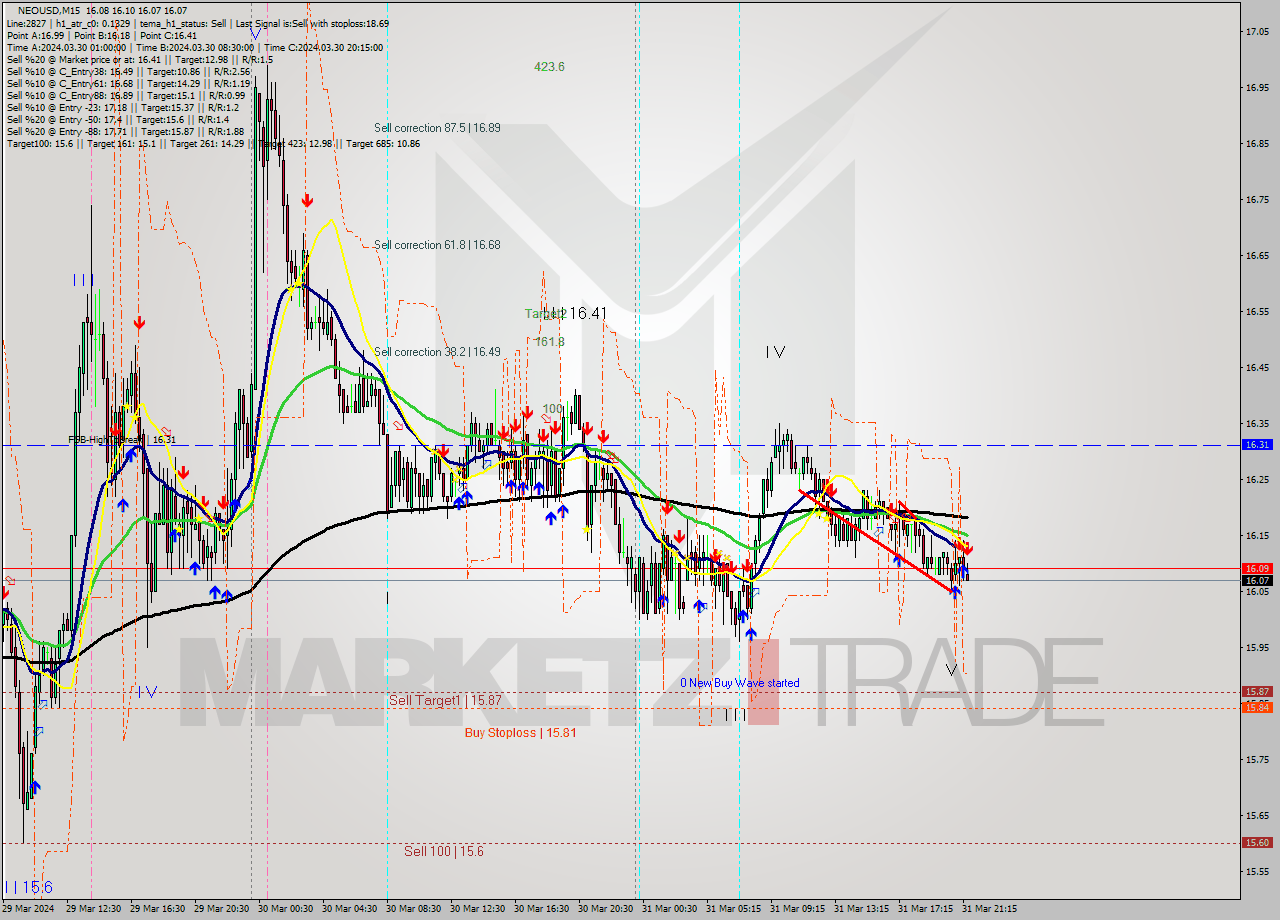Click 'Sell correction 87.5 | 16.89' label

click(437, 128)
